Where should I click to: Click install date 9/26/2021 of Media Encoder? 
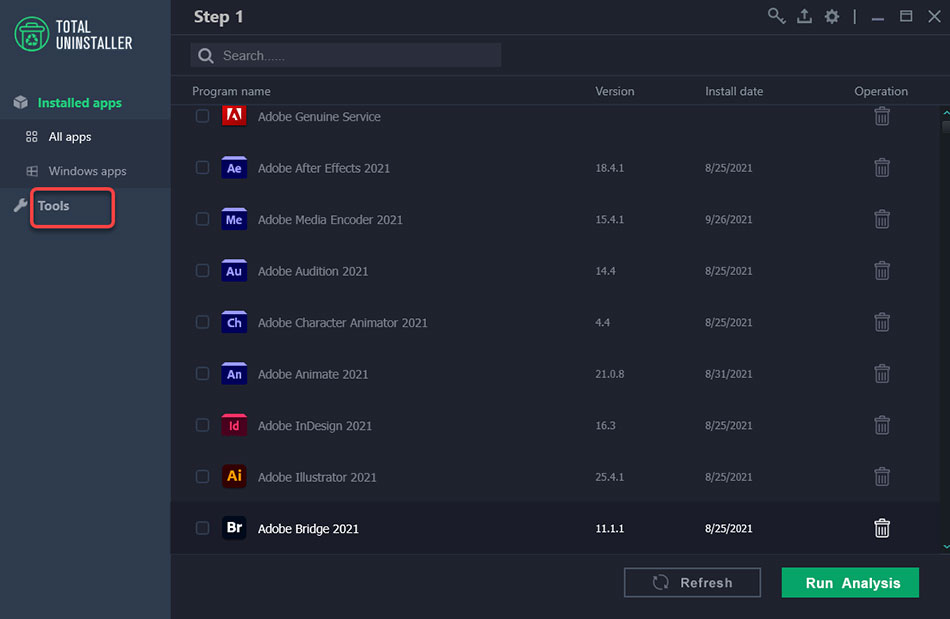tap(728, 219)
